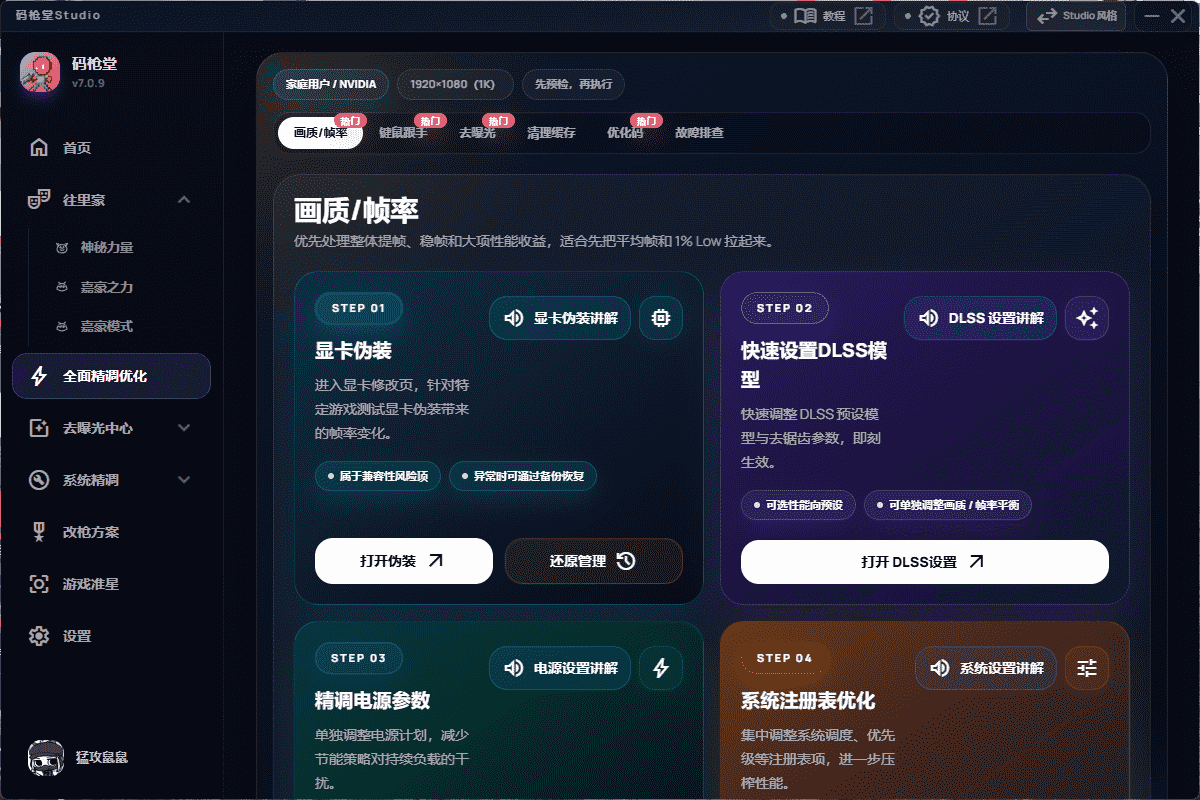Click the 先预检，再执行 chip
The width and height of the screenshot is (1200, 800).
[574, 84]
